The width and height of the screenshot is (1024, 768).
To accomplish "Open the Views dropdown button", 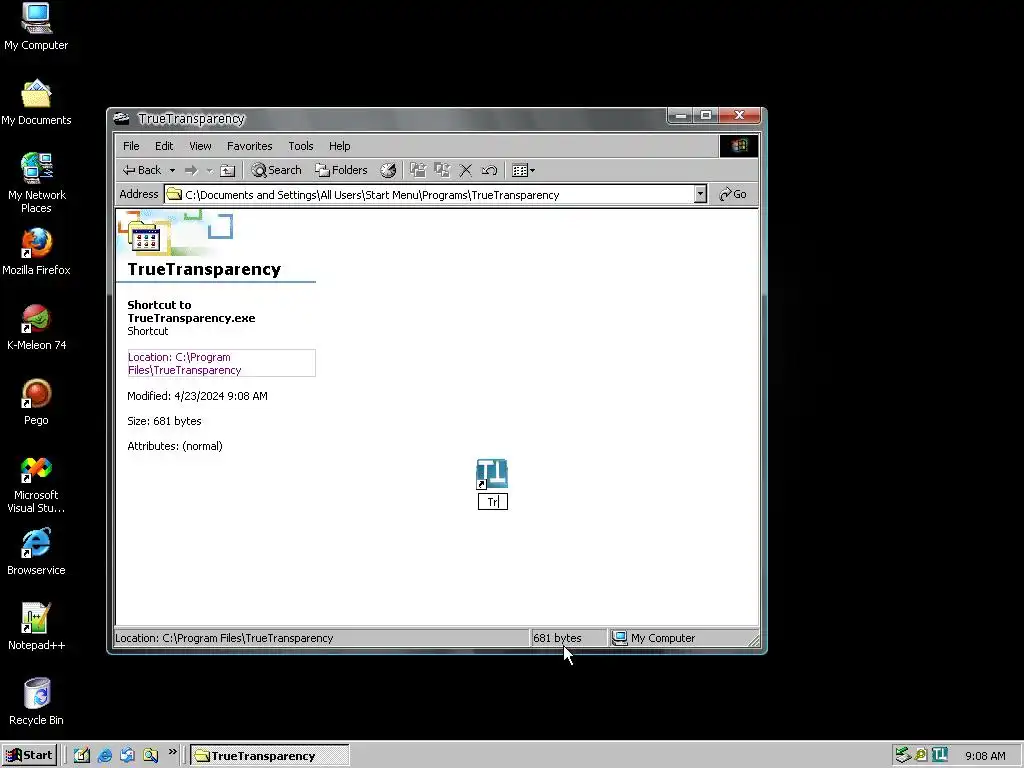I will (x=523, y=170).
